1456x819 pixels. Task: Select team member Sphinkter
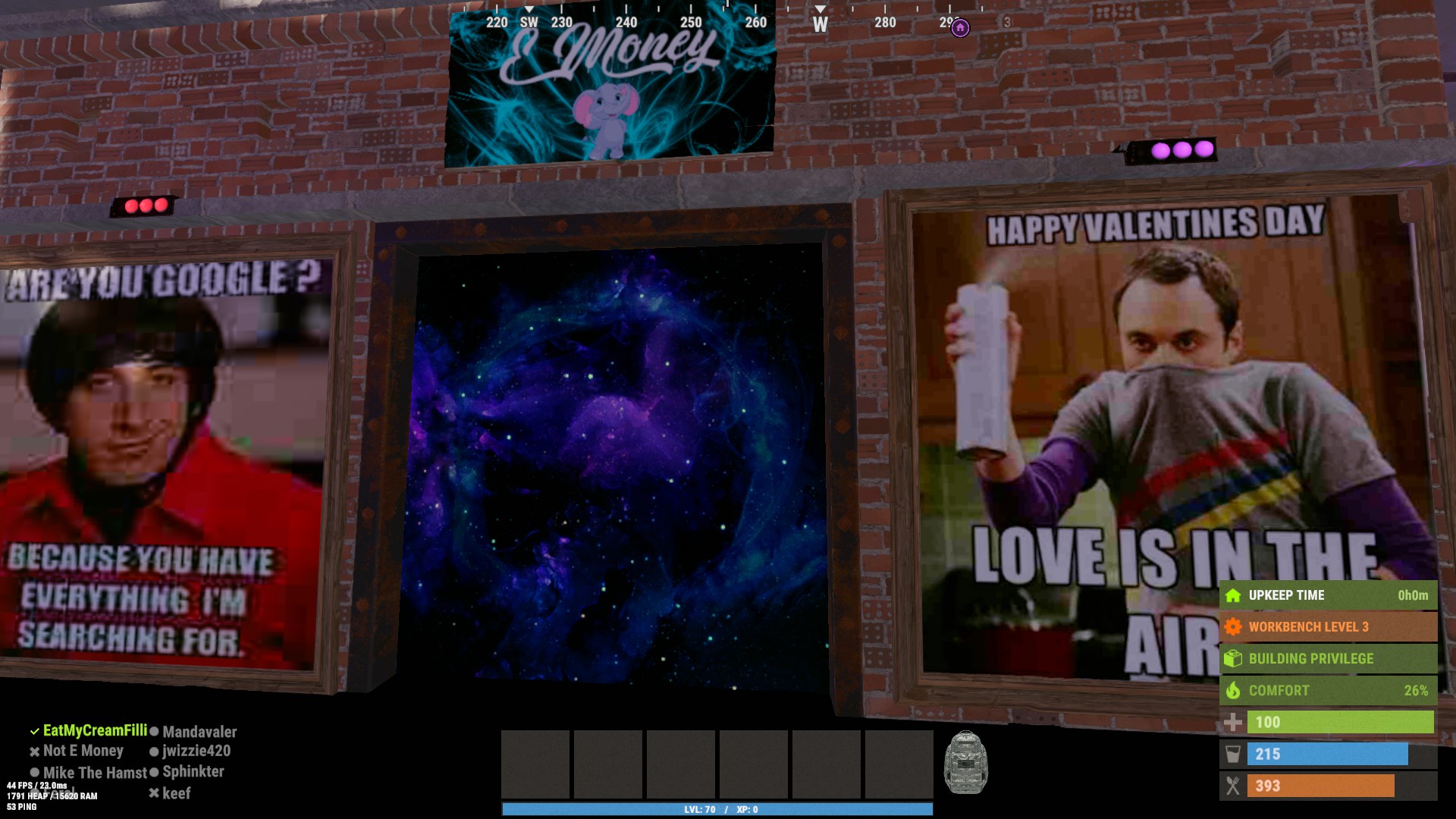(193, 771)
